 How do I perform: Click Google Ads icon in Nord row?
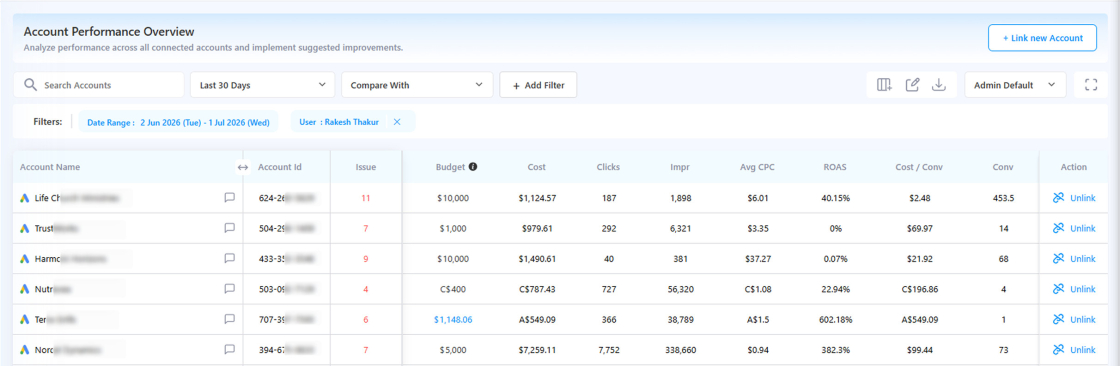tap(24, 350)
